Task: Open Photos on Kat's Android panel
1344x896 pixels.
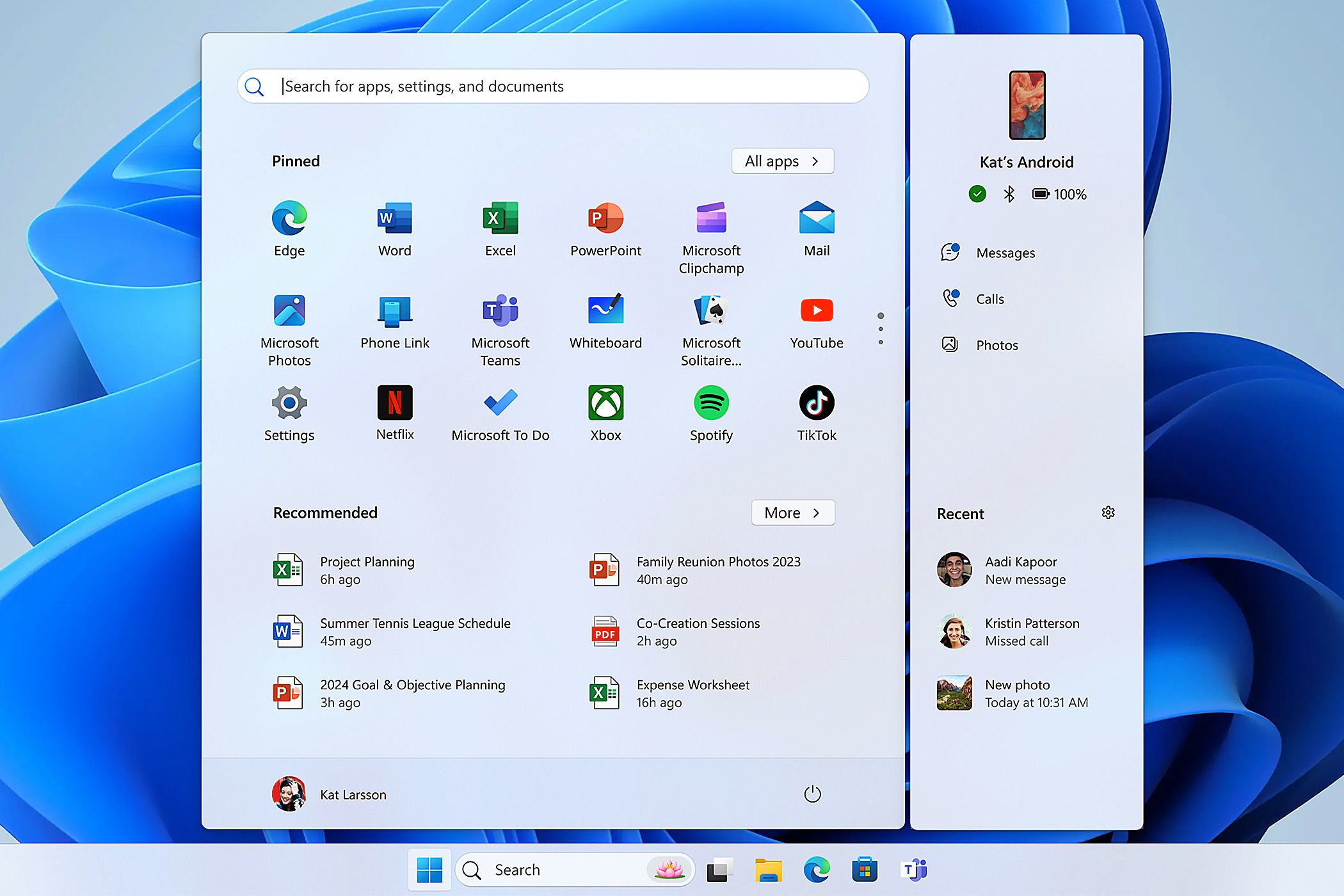Action: pos(997,345)
